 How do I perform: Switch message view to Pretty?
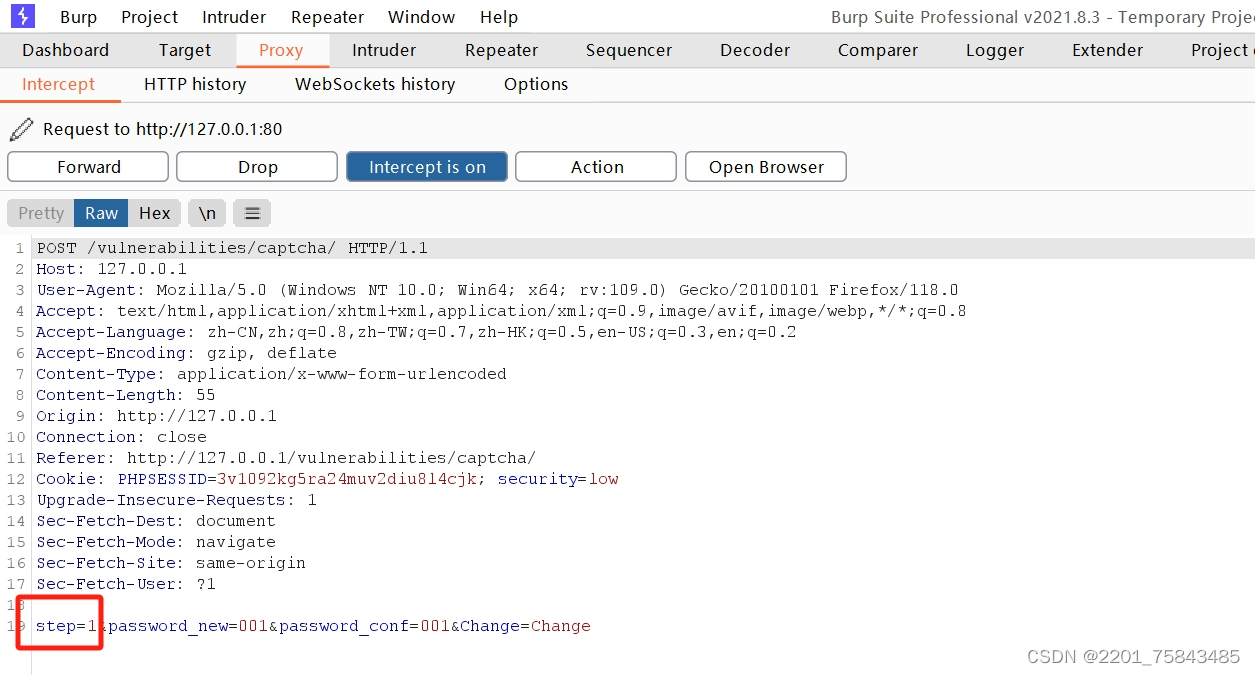point(41,213)
